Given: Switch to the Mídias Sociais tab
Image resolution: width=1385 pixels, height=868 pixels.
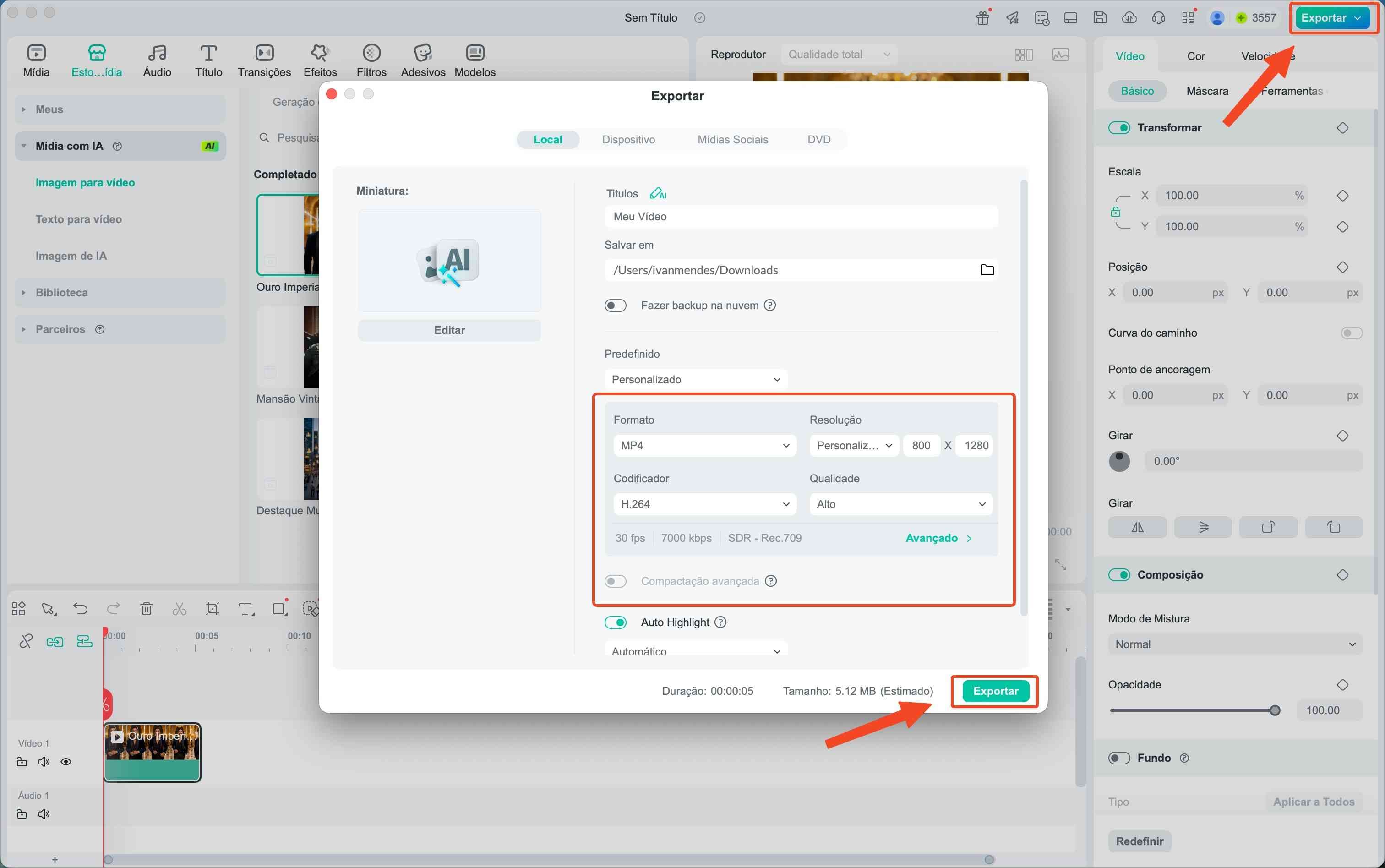Looking at the screenshot, I should pos(732,140).
